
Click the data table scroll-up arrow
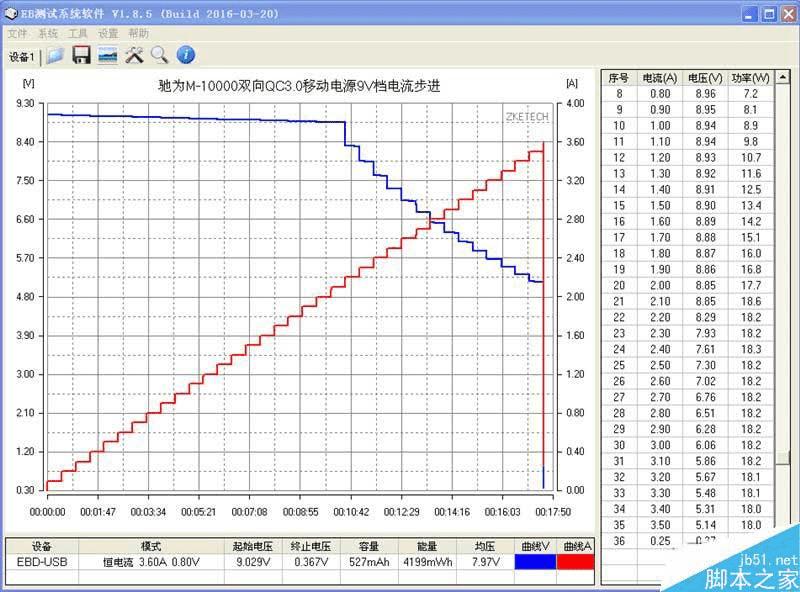[x=782, y=77]
